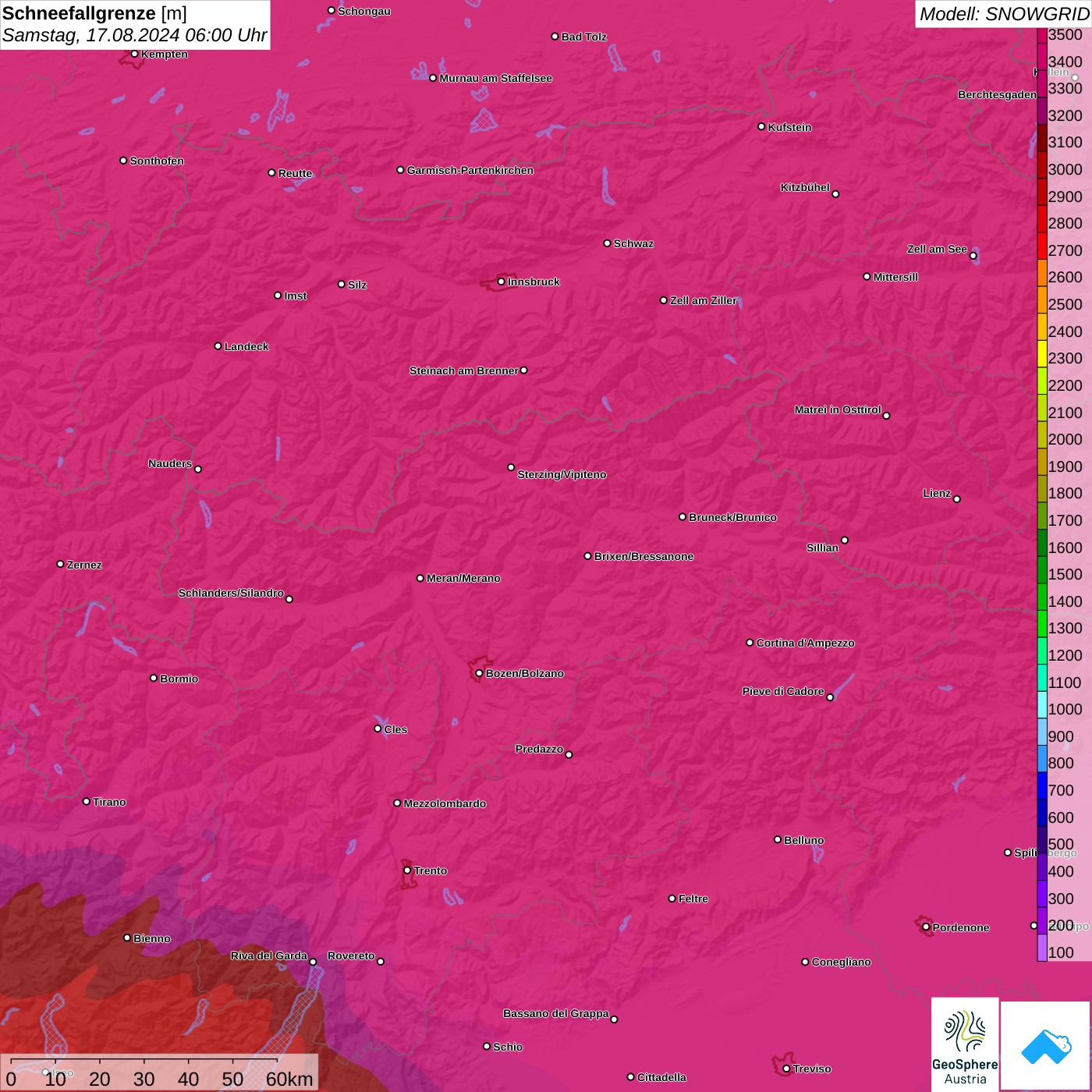This screenshot has height=1092, width=1092.
Task: Click the 'Pieve di Cadore' label
Action: 783,691
